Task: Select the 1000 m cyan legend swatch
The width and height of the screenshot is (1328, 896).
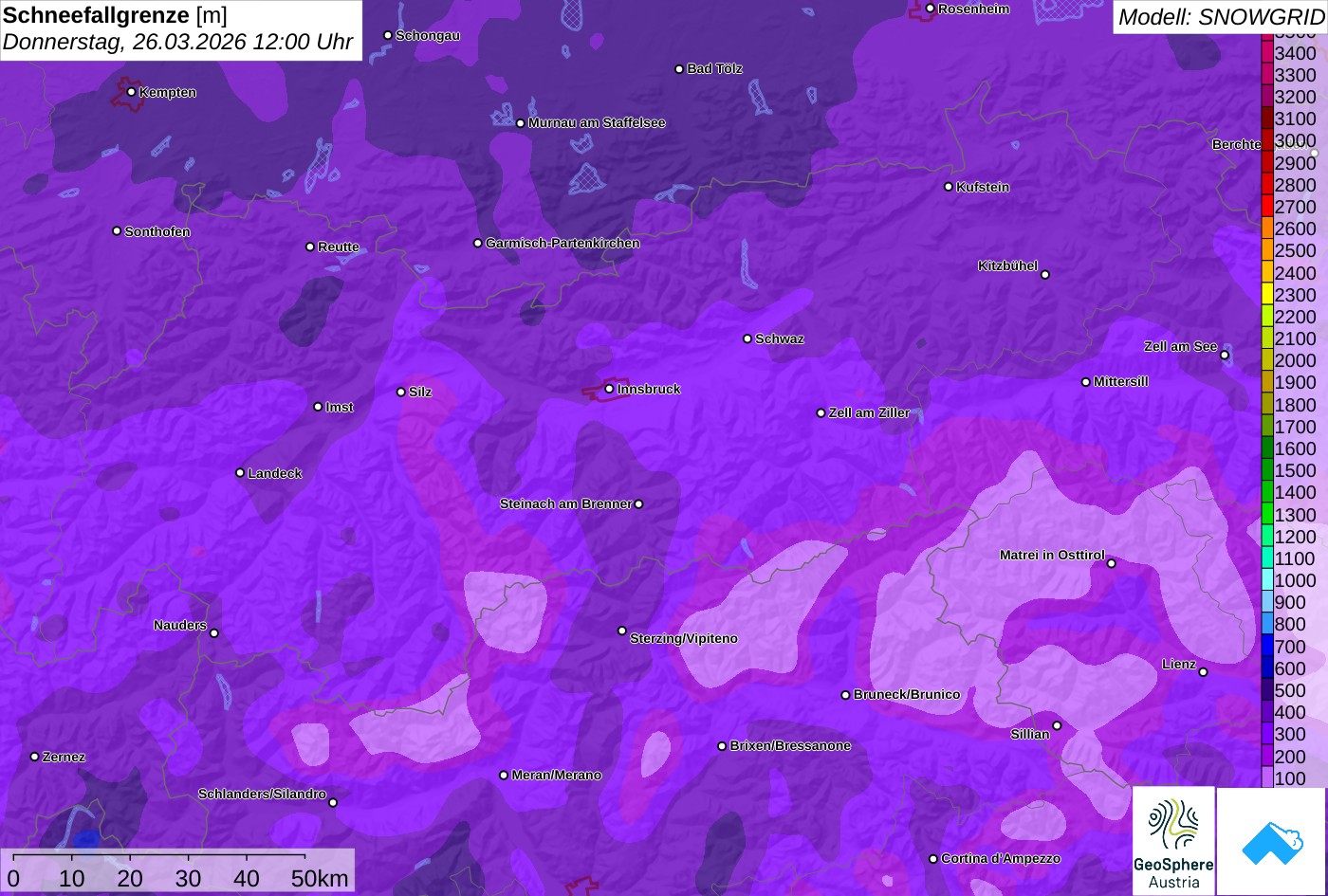Action: click(x=1267, y=580)
